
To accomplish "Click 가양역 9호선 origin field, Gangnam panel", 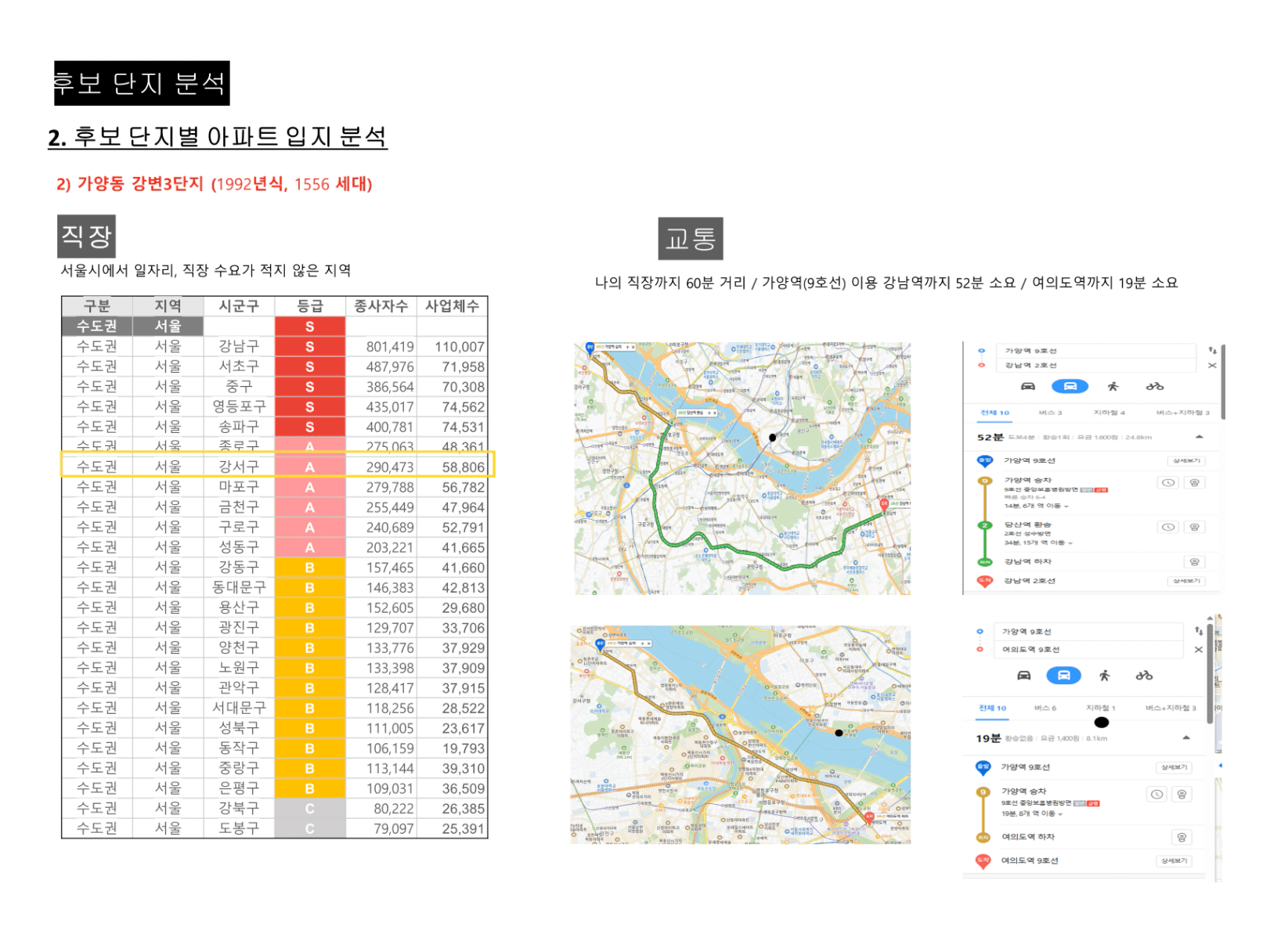I will pyautogui.click(x=1095, y=351).
